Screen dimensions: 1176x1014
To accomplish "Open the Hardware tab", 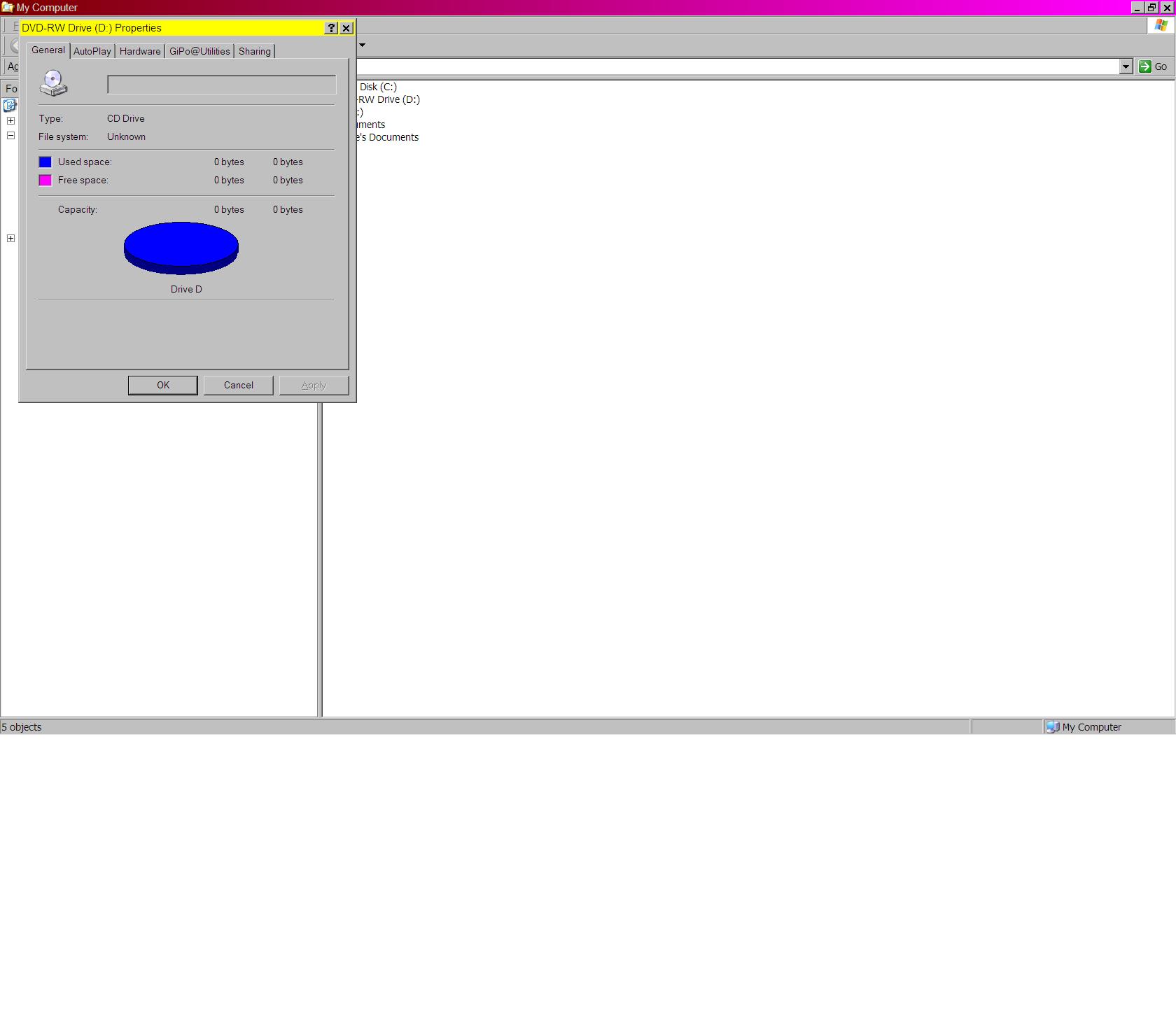I will (x=140, y=51).
